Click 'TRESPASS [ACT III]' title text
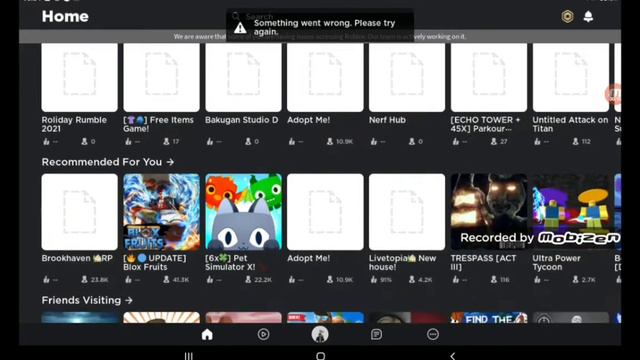The height and width of the screenshot is (360, 640). pos(483,262)
